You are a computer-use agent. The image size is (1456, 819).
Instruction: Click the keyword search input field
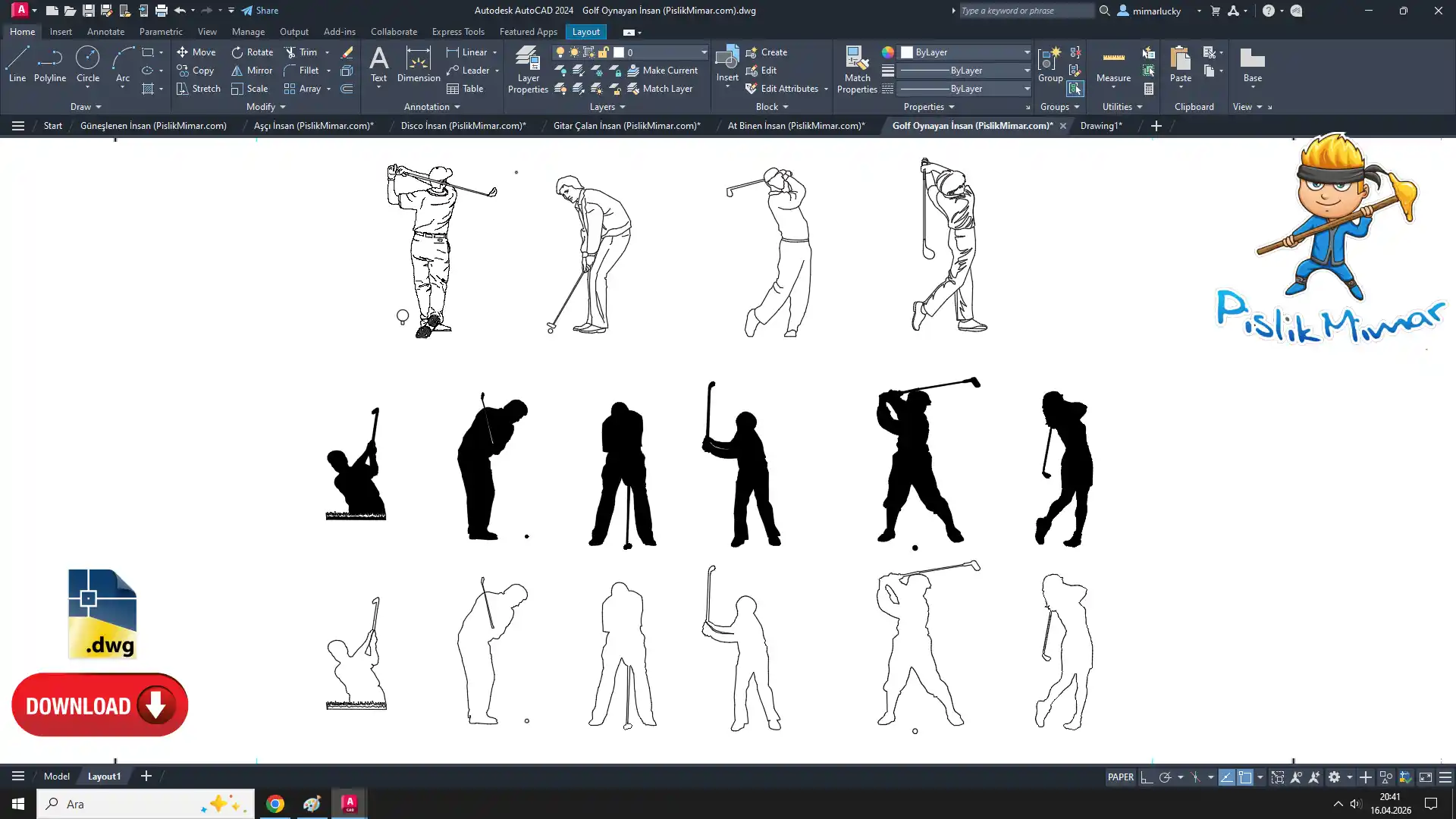pos(1024,11)
